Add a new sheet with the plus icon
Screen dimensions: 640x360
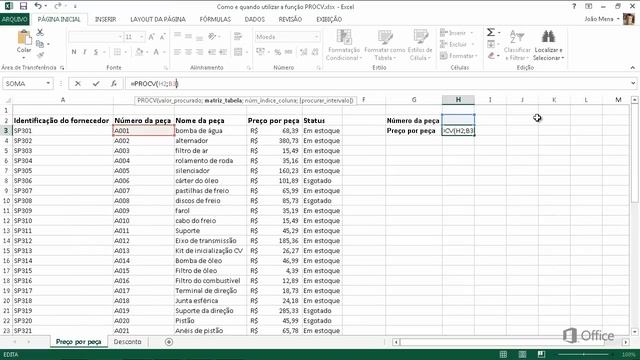169,342
